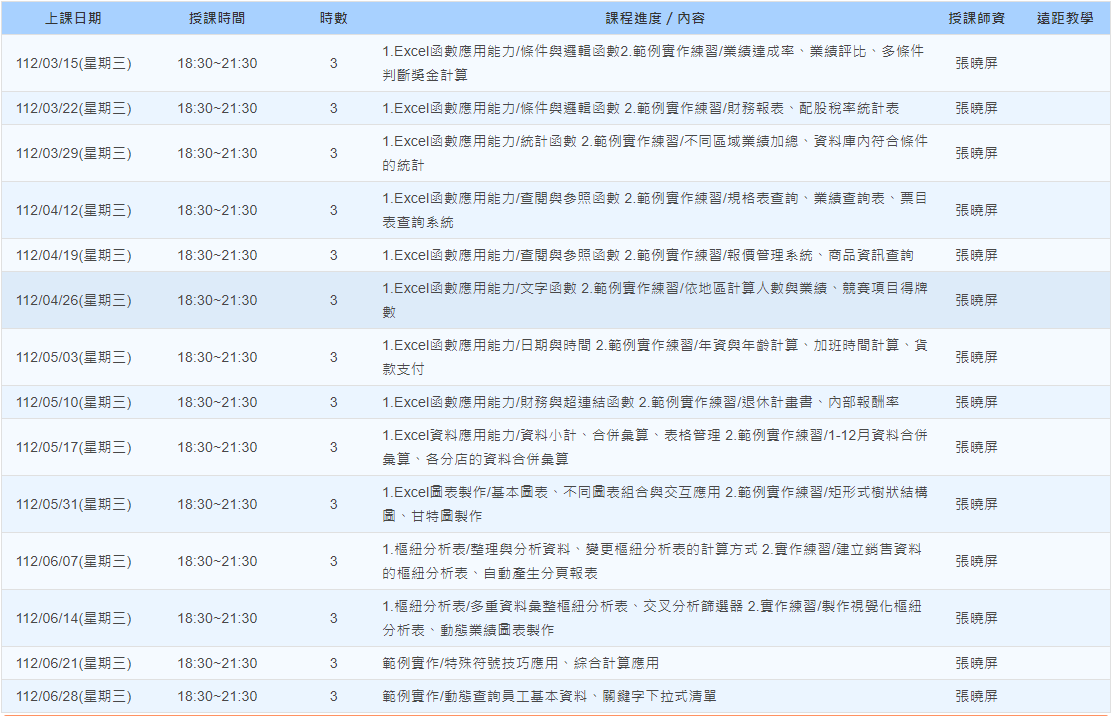Click the 遠距教學 column header
Image resolution: width=1111 pixels, height=716 pixels.
[1065, 18]
